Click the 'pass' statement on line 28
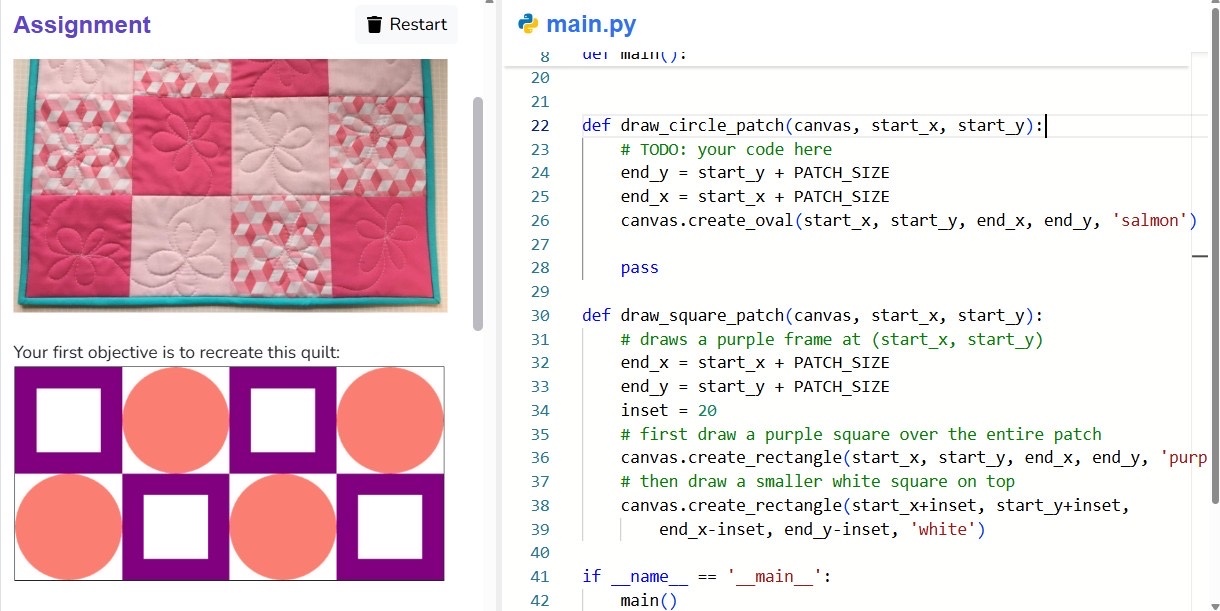The width and height of the screenshot is (1220, 611). pyautogui.click(x=640, y=268)
